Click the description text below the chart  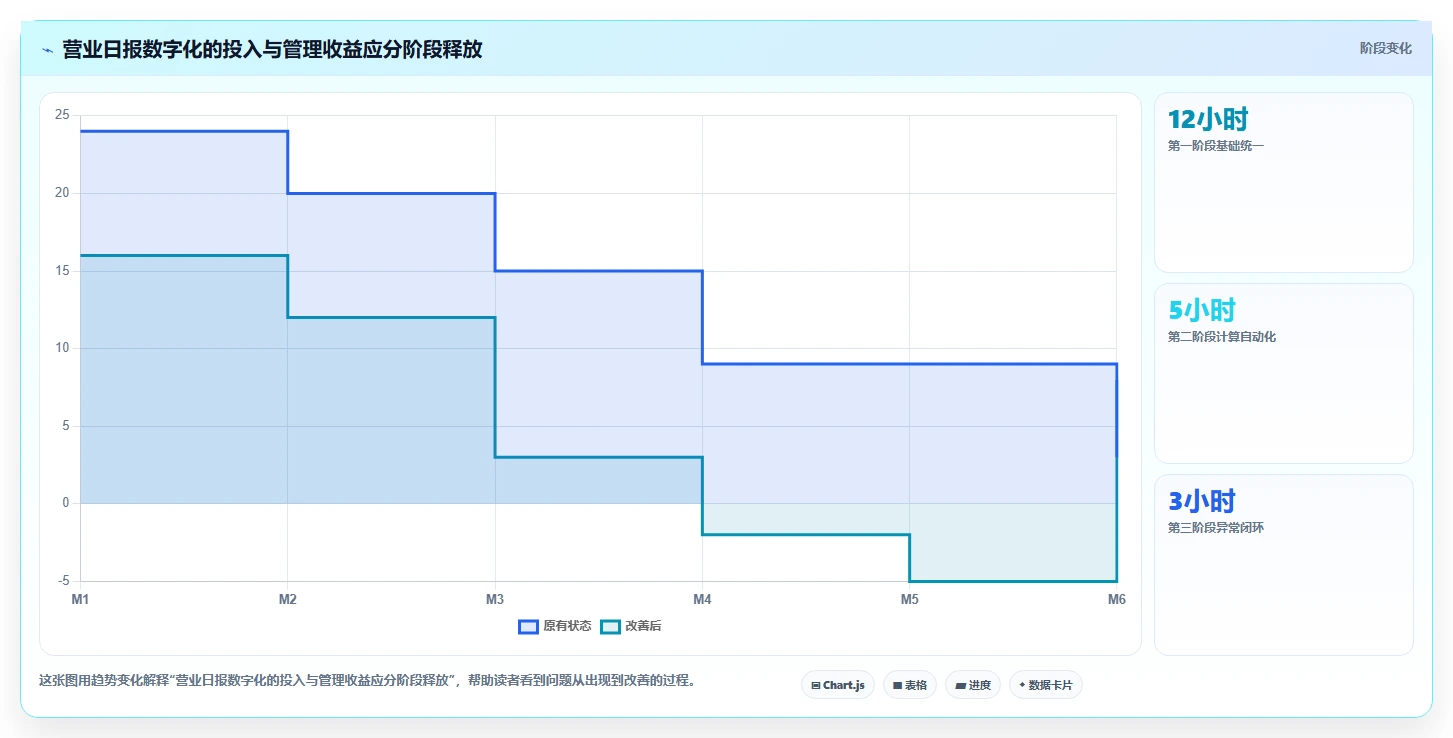click(367, 681)
